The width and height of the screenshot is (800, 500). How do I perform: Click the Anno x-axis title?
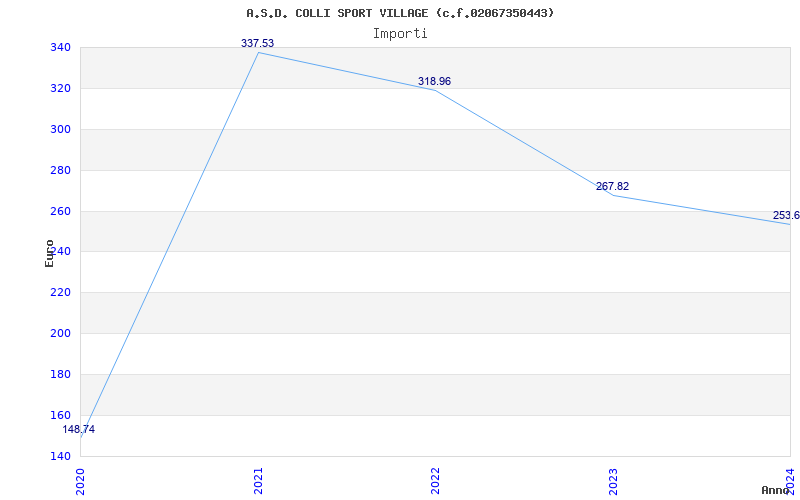pos(775,490)
